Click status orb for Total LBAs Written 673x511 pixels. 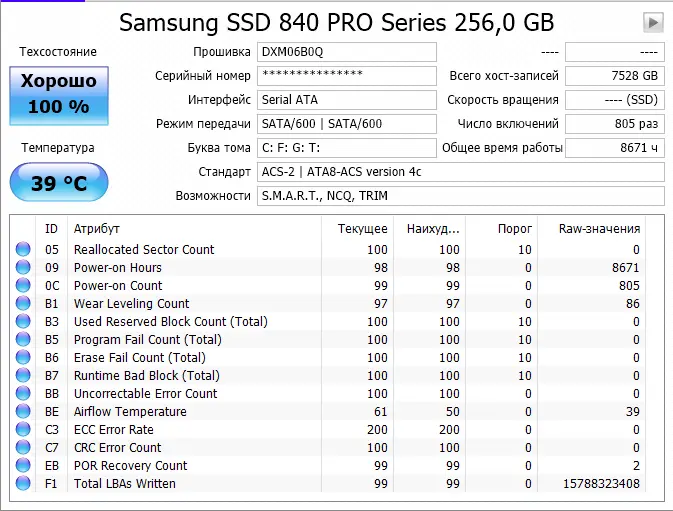point(23,484)
